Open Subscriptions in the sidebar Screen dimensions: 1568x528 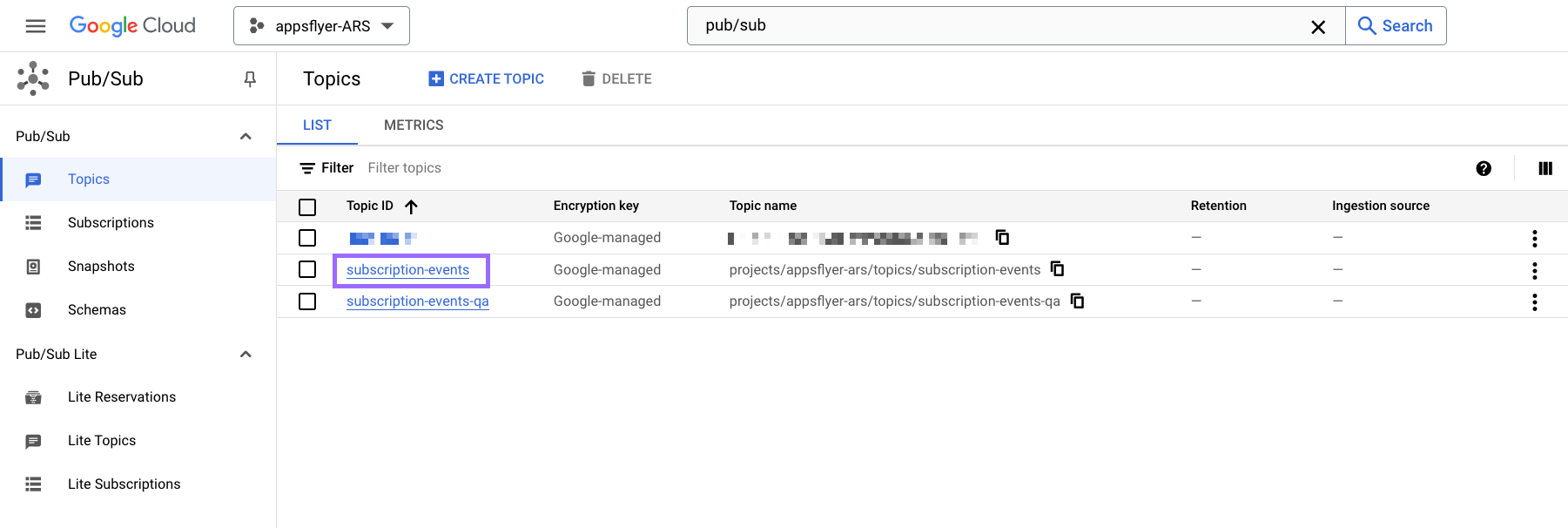click(111, 223)
